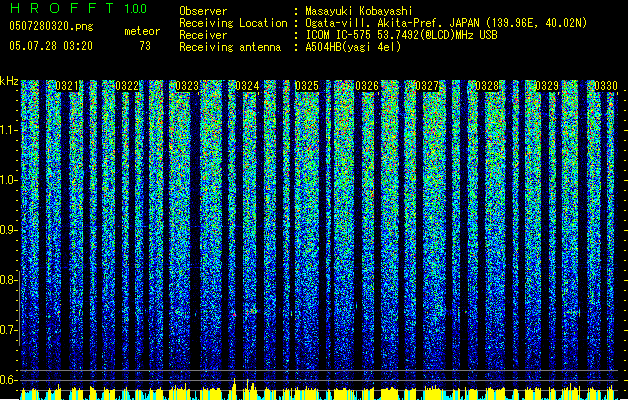
Task: Click the 0324 time marker
Action: pyautogui.click(x=247, y=86)
